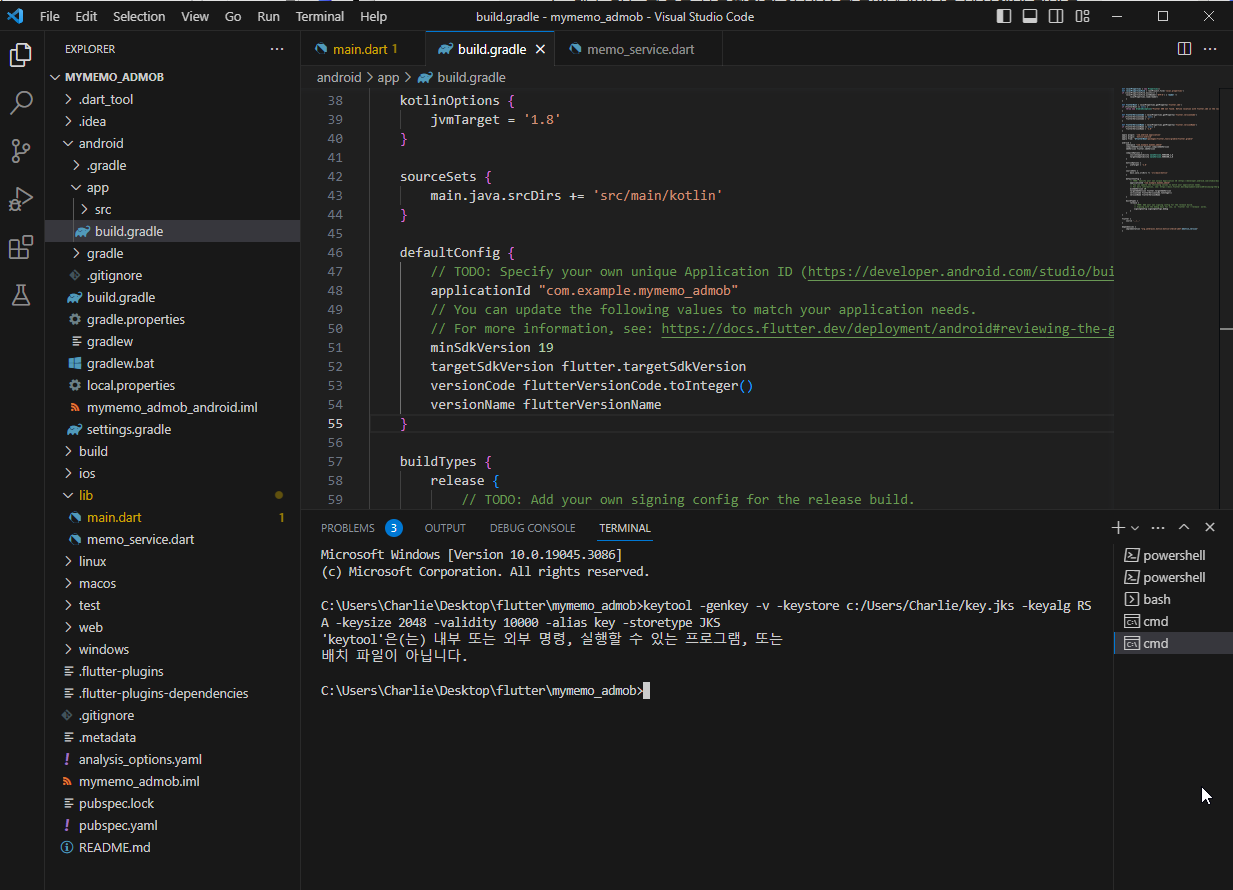
Task: Click the split editor right icon
Action: tap(1184, 49)
